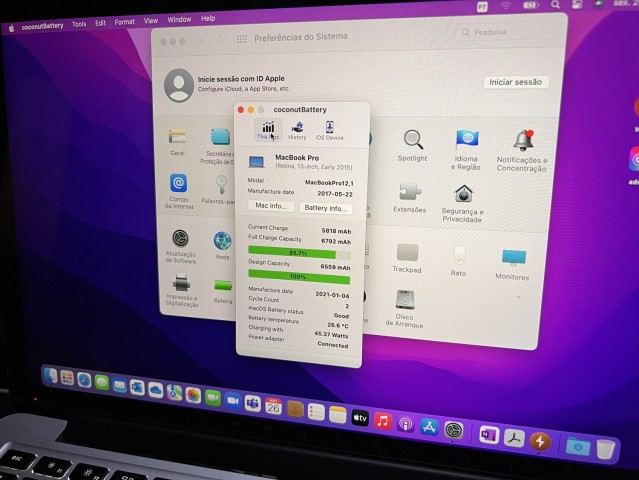The width and height of the screenshot is (639, 480).
Task: Open Apple TV from the Dock
Action: (360, 418)
